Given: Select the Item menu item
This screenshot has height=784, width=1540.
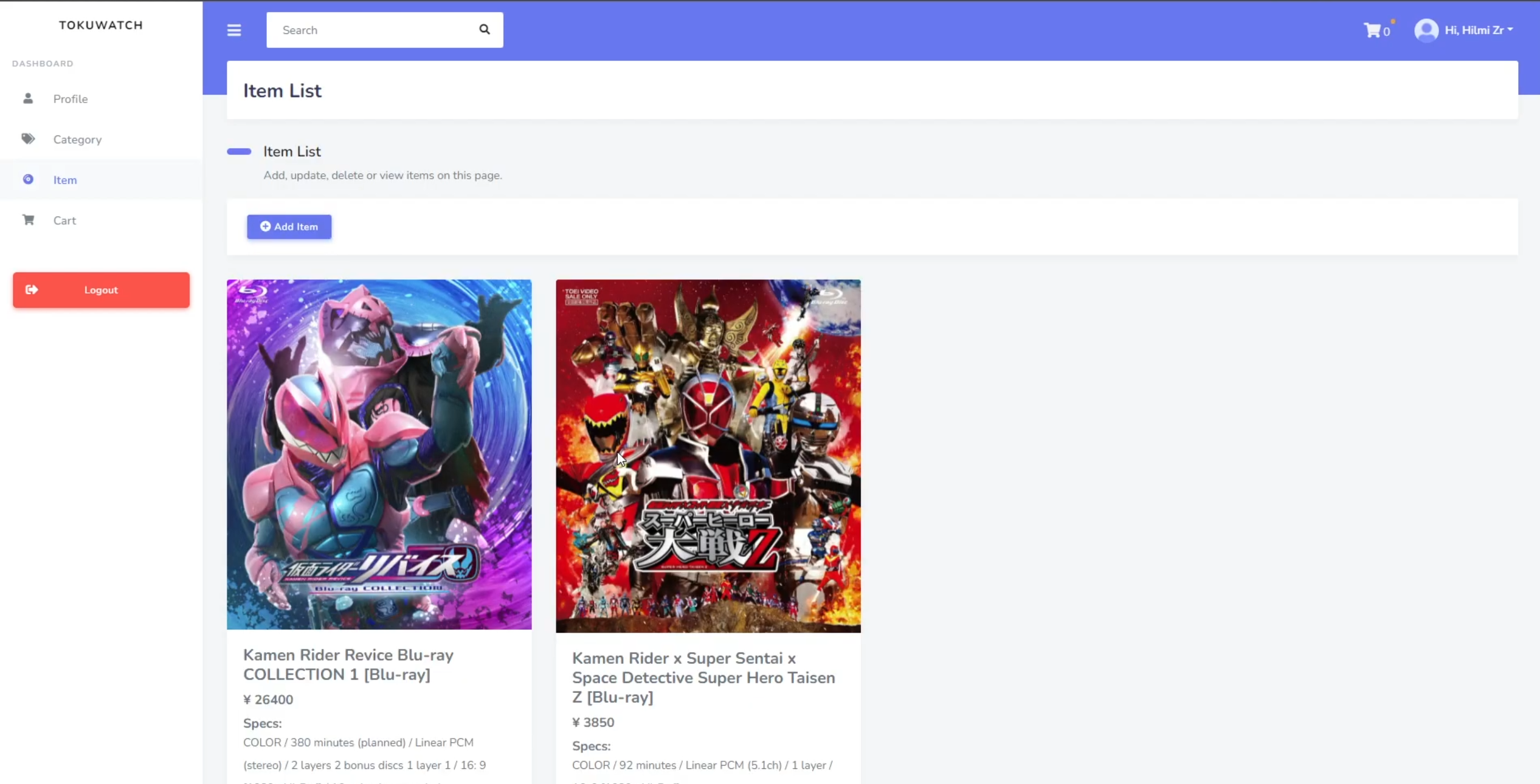Looking at the screenshot, I should click(x=101, y=179).
